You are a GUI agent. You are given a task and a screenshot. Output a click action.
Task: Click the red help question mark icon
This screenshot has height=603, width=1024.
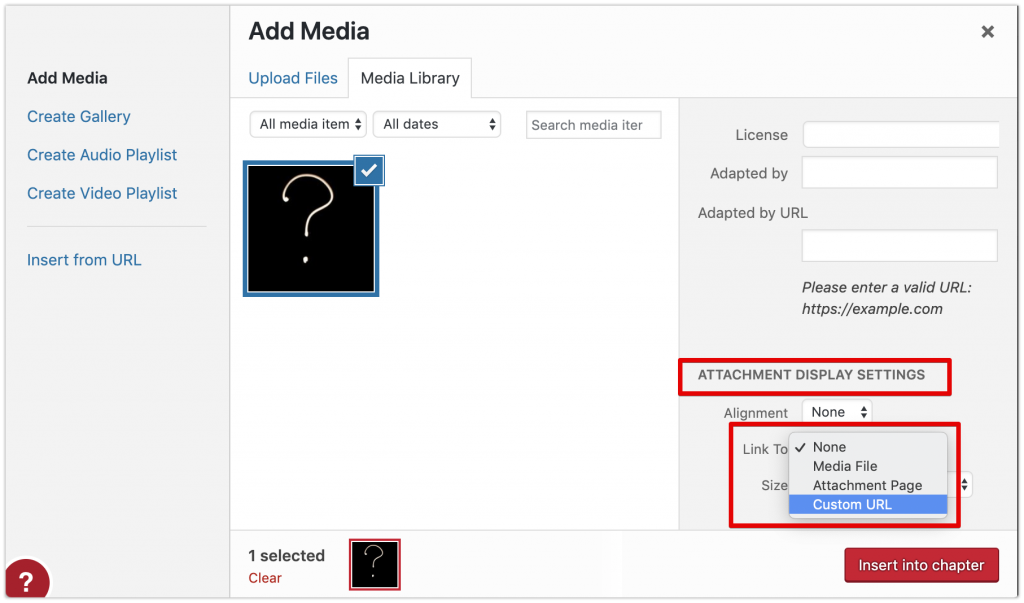26,579
